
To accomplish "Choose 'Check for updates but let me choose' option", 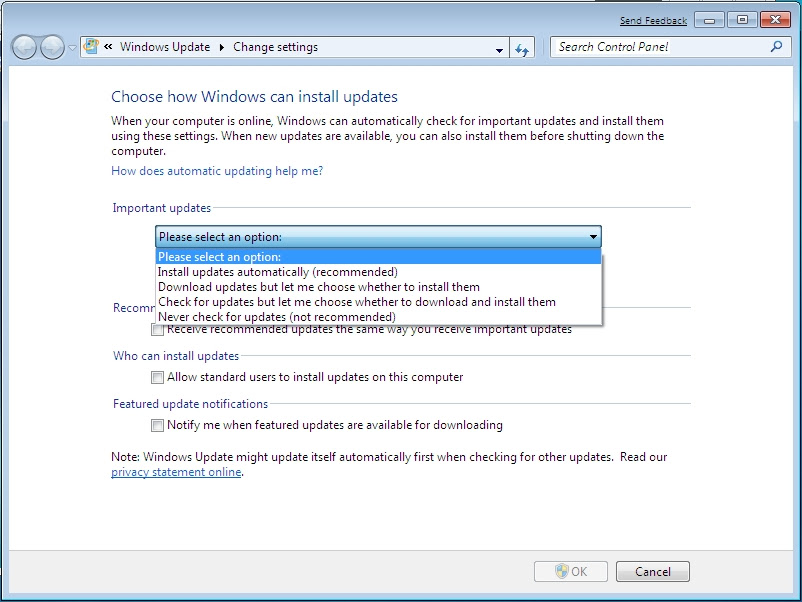I will pyautogui.click(x=378, y=302).
